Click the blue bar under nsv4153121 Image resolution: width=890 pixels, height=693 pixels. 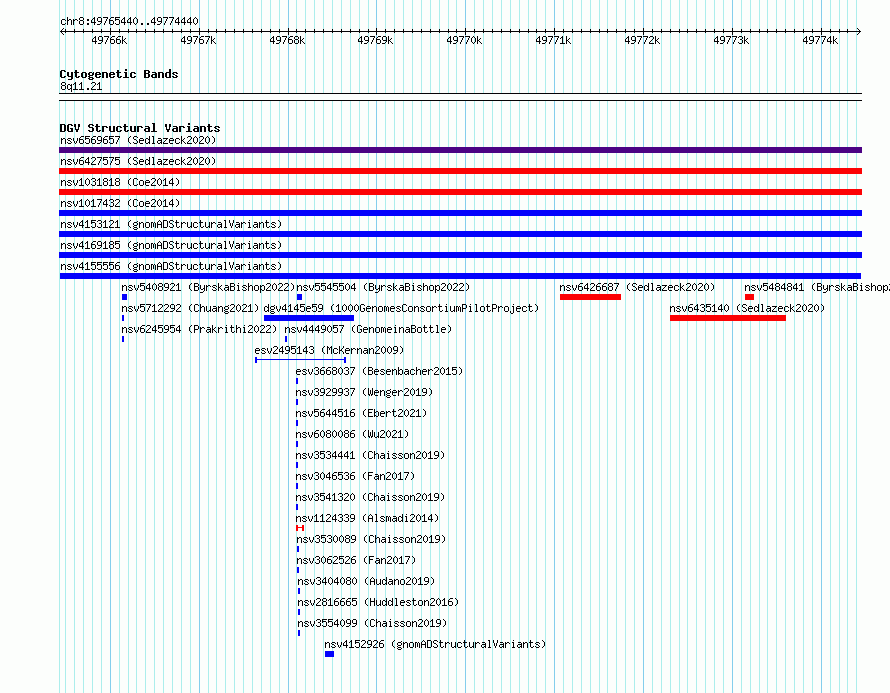pos(460,234)
